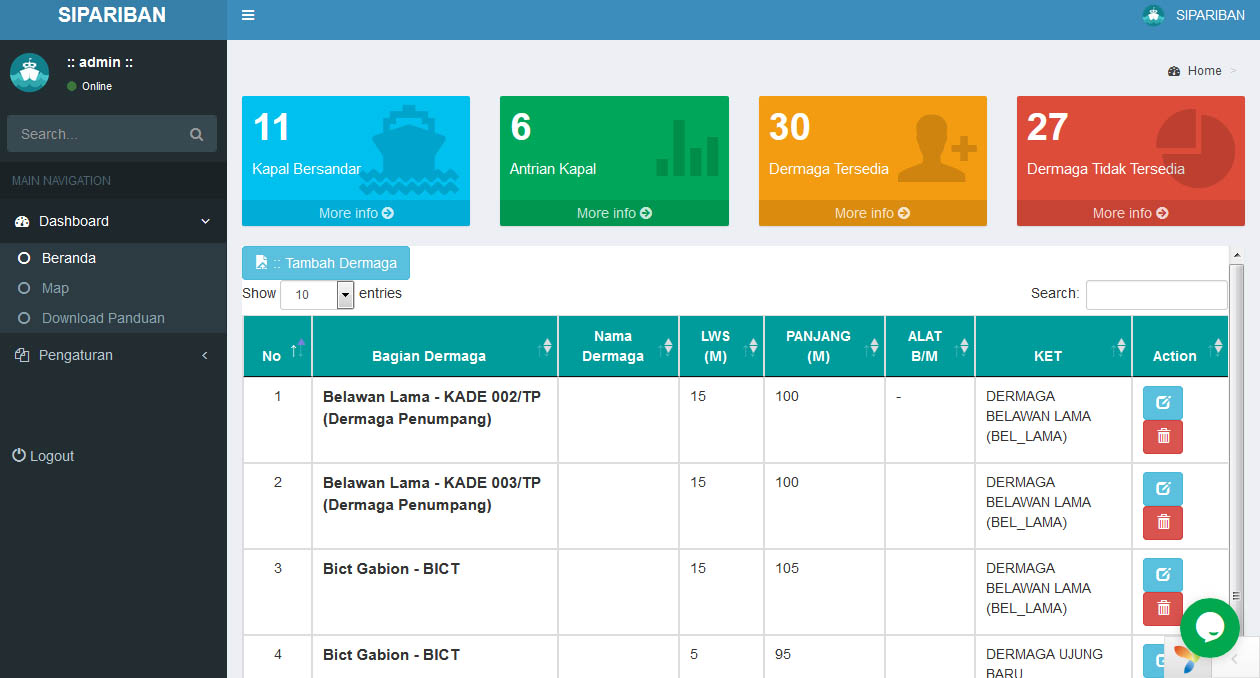Open More info under Kapal Bersandar

tap(355, 213)
